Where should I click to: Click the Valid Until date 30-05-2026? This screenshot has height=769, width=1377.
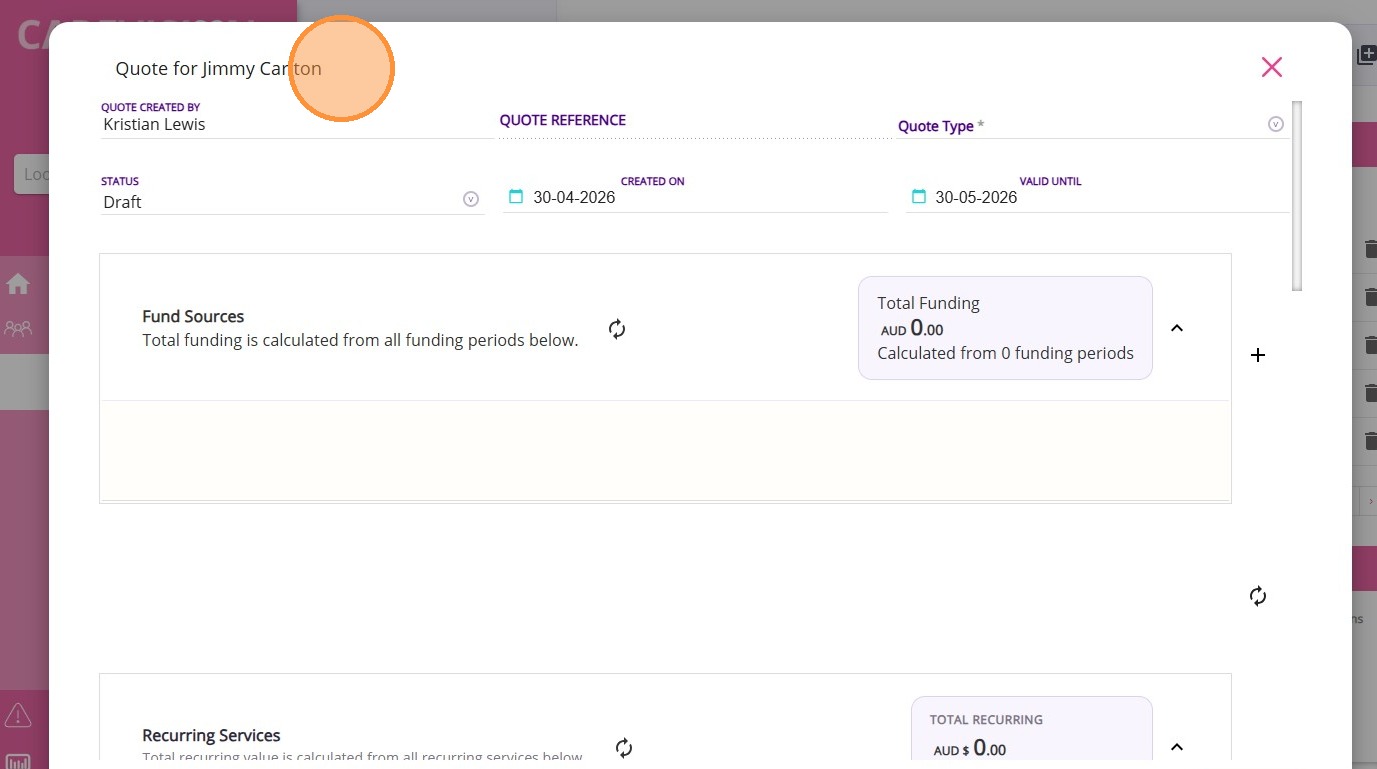(x=976, y=198)
